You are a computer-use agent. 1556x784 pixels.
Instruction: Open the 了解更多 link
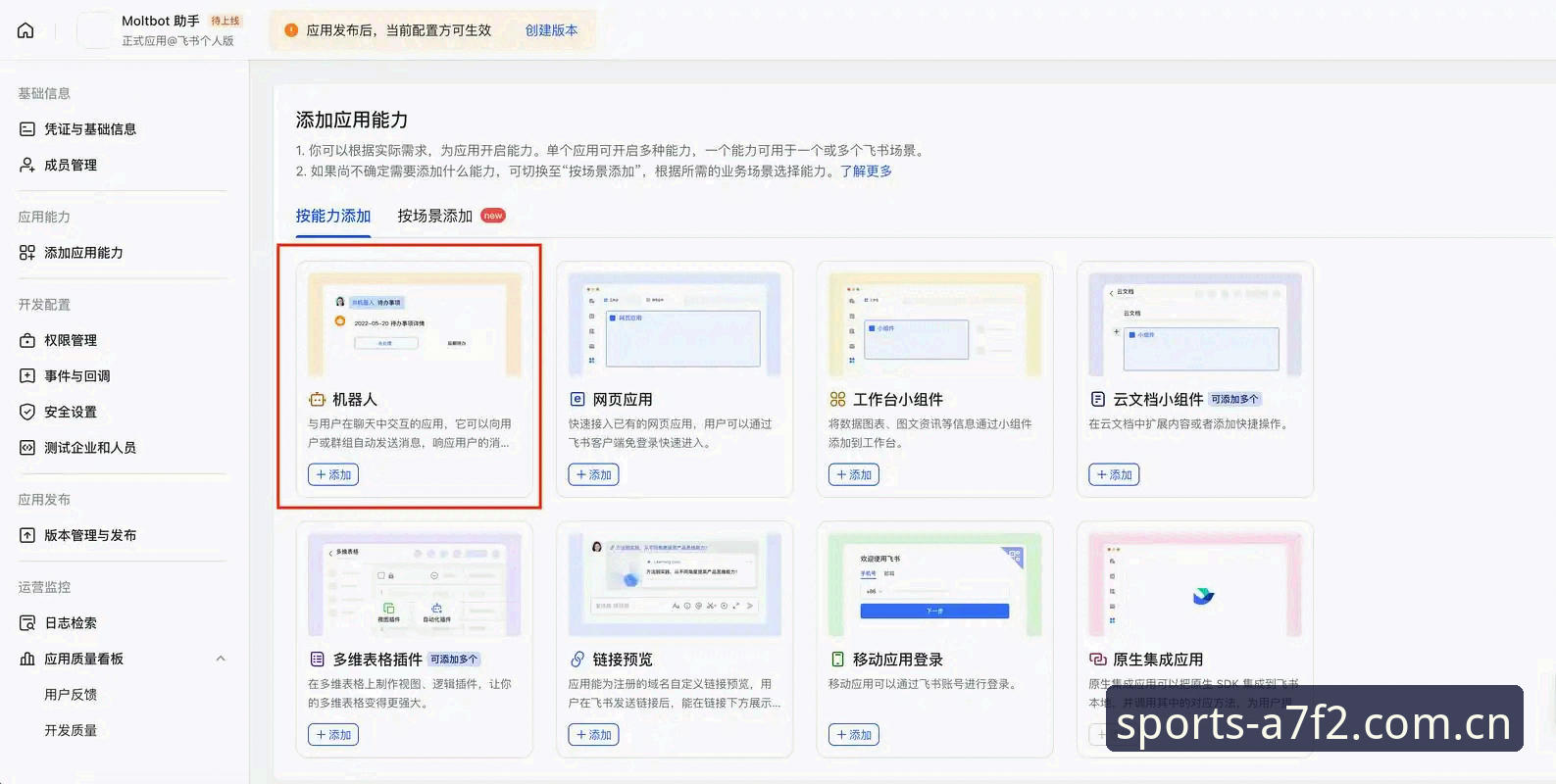coord(866,171)
